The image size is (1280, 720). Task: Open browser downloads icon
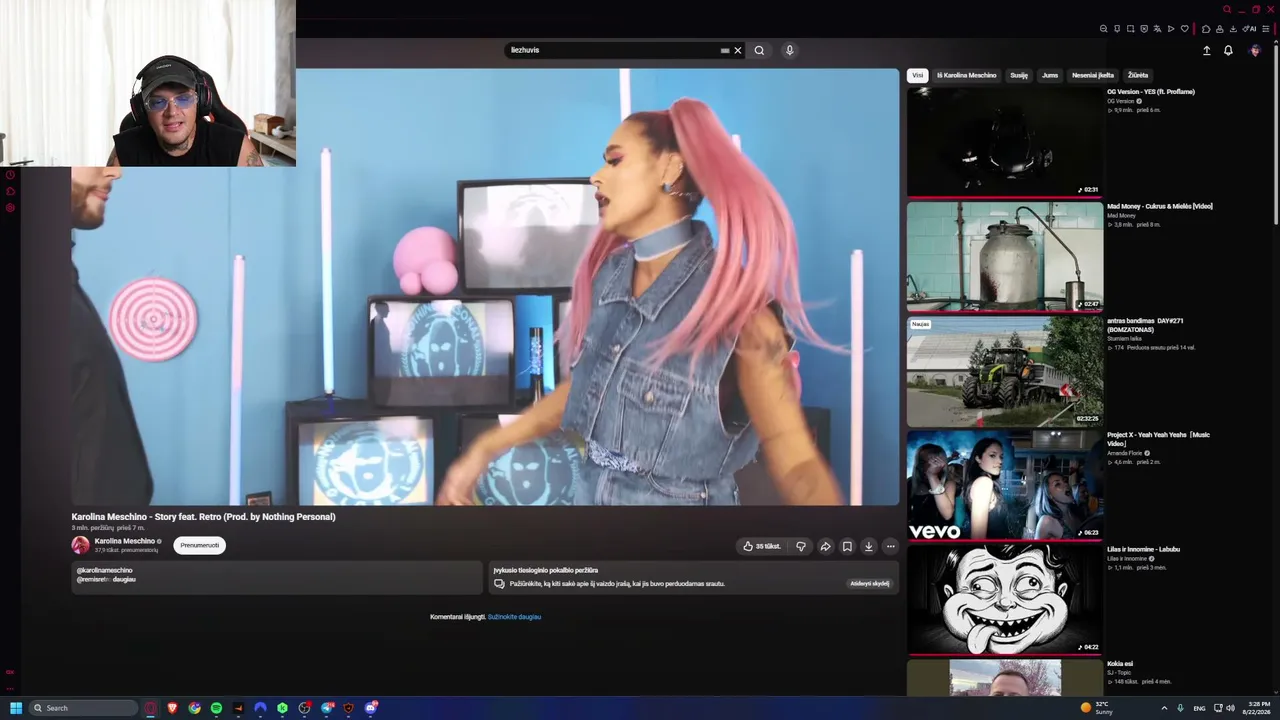pyautogui.click(x=1233, y=29)
